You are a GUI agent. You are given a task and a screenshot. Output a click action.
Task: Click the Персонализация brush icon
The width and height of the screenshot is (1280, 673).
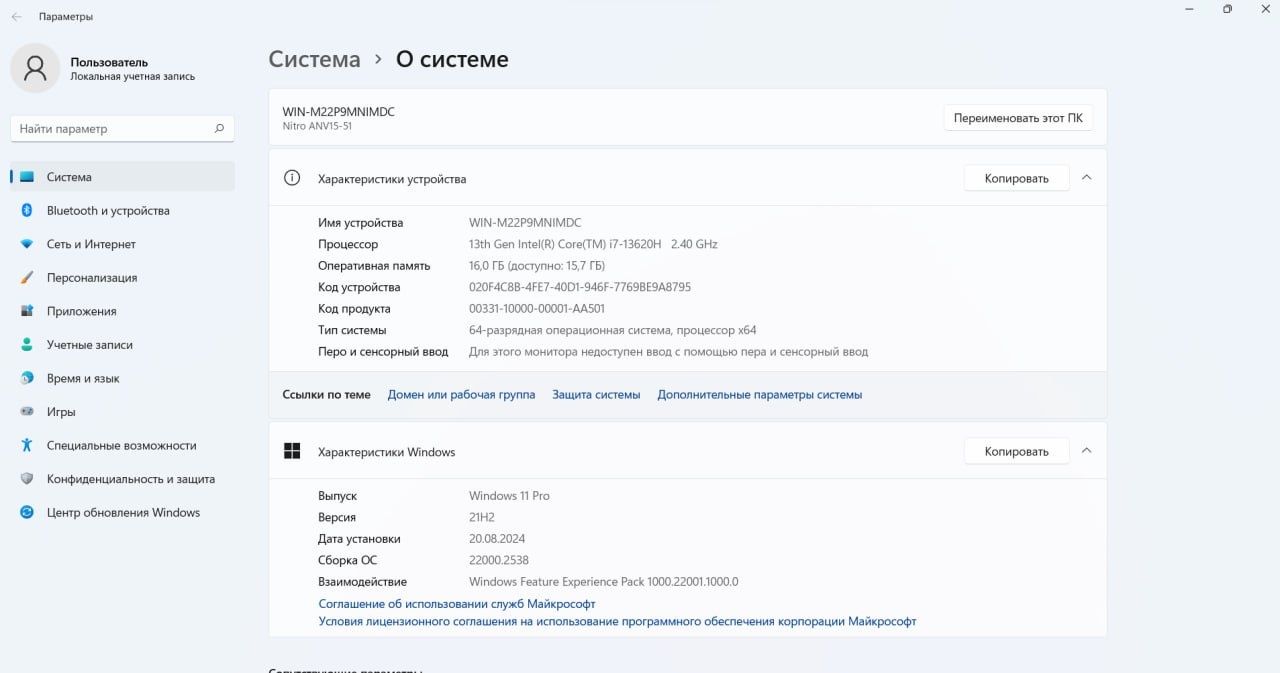27,278
